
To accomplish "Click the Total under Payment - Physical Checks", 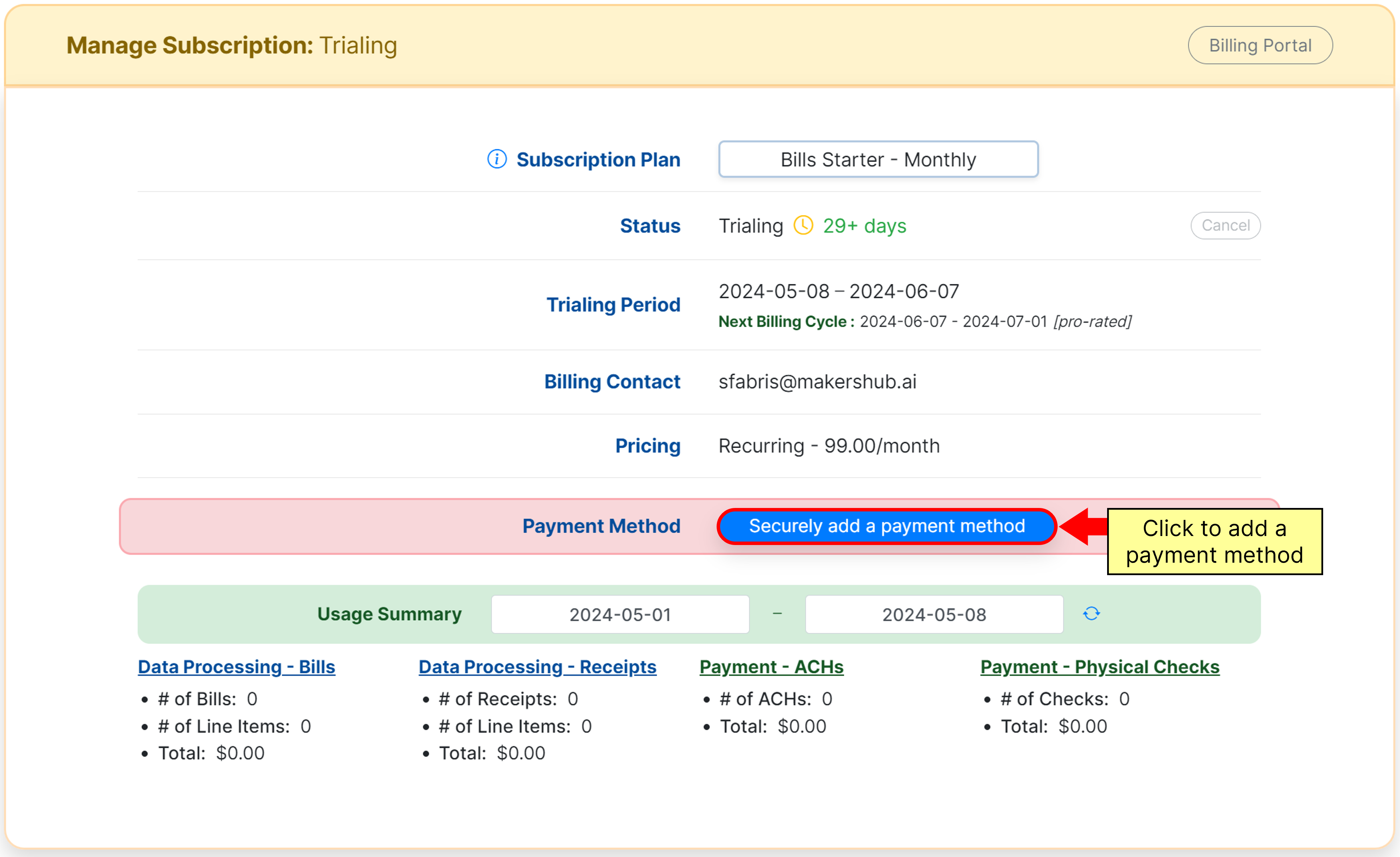I will 1053,726.
